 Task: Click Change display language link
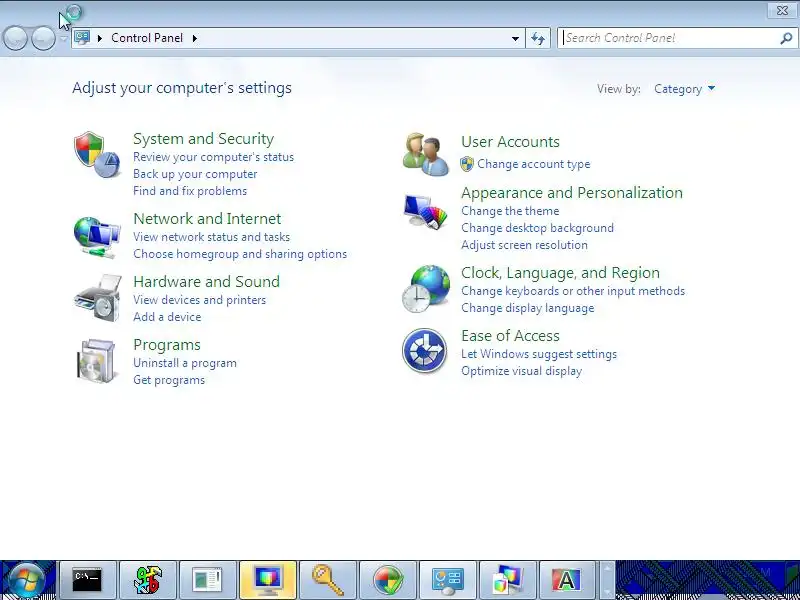pos(528,308)
